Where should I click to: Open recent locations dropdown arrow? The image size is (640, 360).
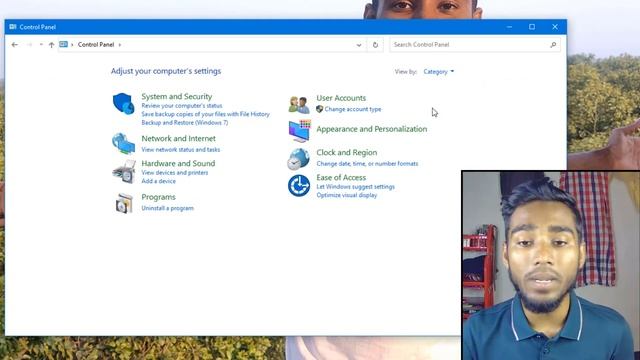(x=41, y=44)
